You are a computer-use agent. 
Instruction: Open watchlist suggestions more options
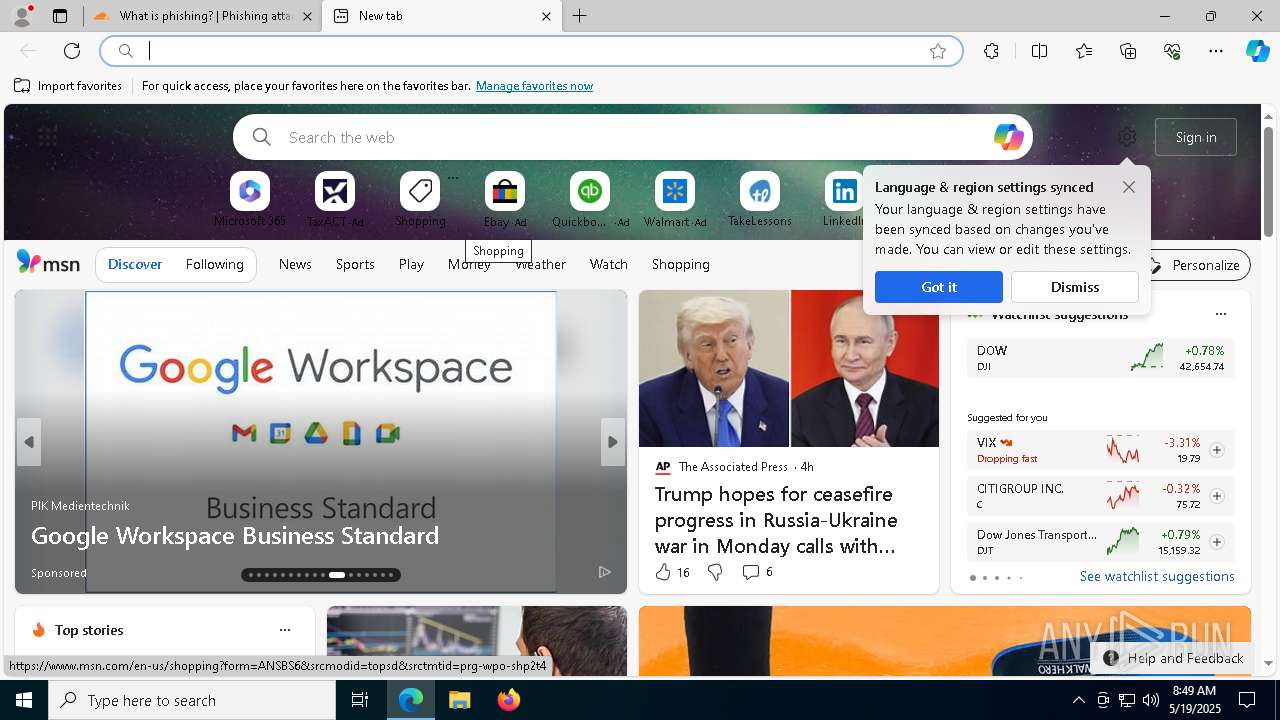1220,314
